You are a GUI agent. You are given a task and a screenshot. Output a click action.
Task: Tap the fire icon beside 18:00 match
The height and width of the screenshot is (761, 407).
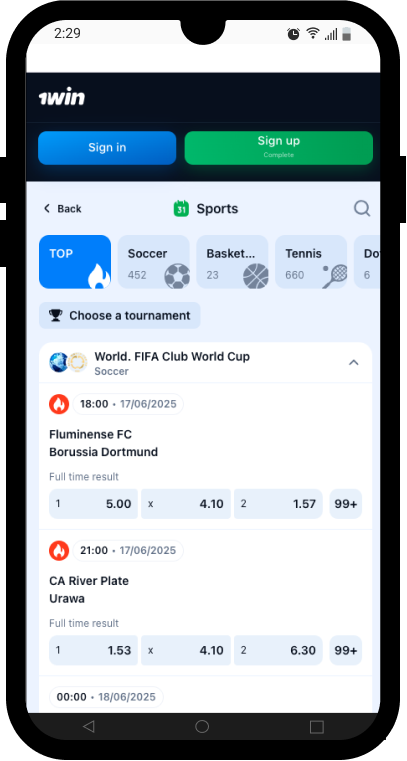pos(59,404)
